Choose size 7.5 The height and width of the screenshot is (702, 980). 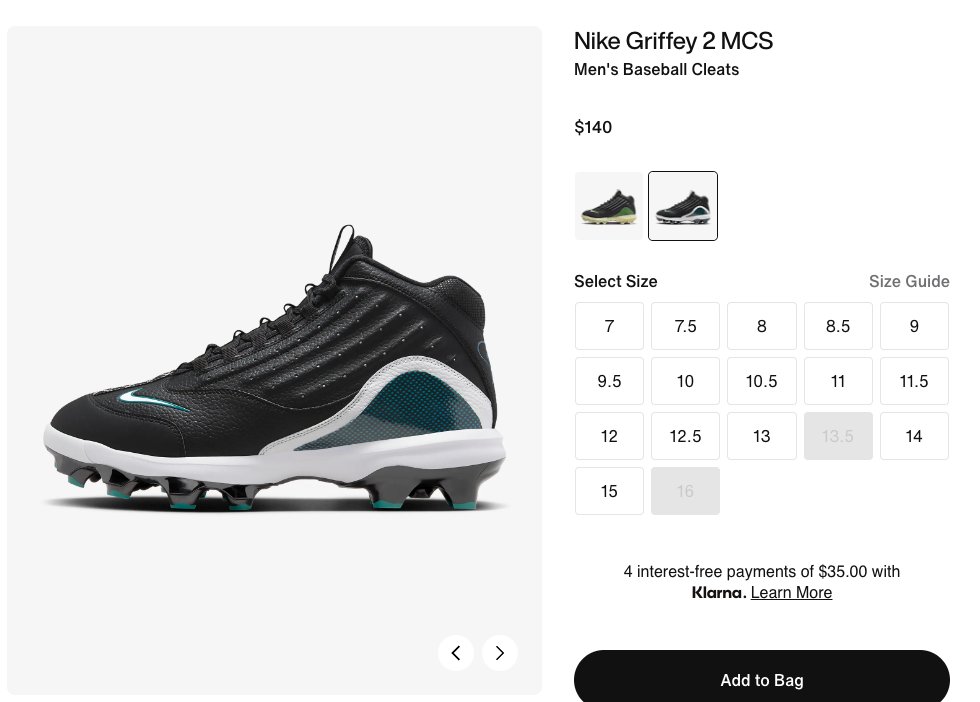pos(686,326)
